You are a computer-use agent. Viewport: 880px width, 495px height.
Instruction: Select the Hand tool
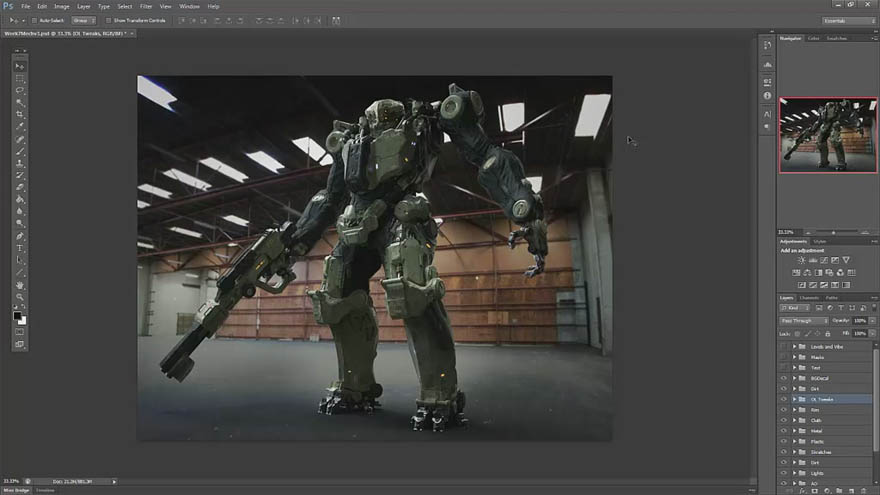(20, 285)
